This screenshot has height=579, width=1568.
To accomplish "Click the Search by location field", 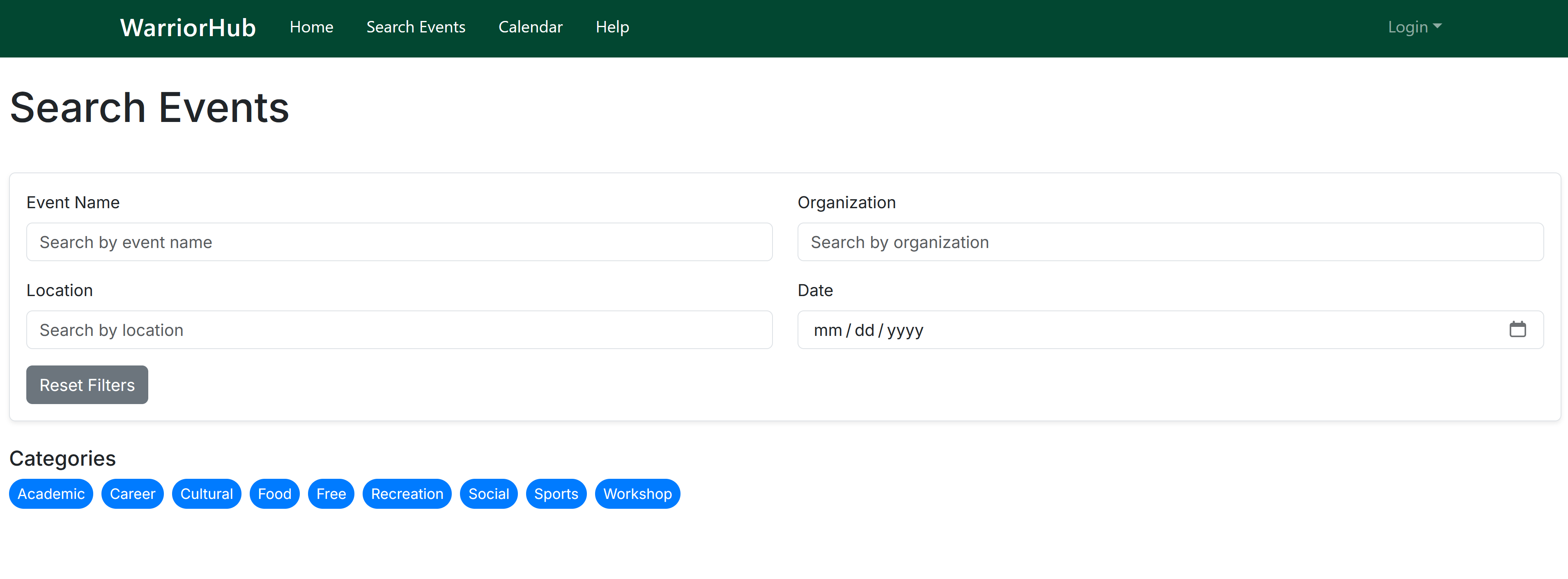I will click(x=399, y=329).
